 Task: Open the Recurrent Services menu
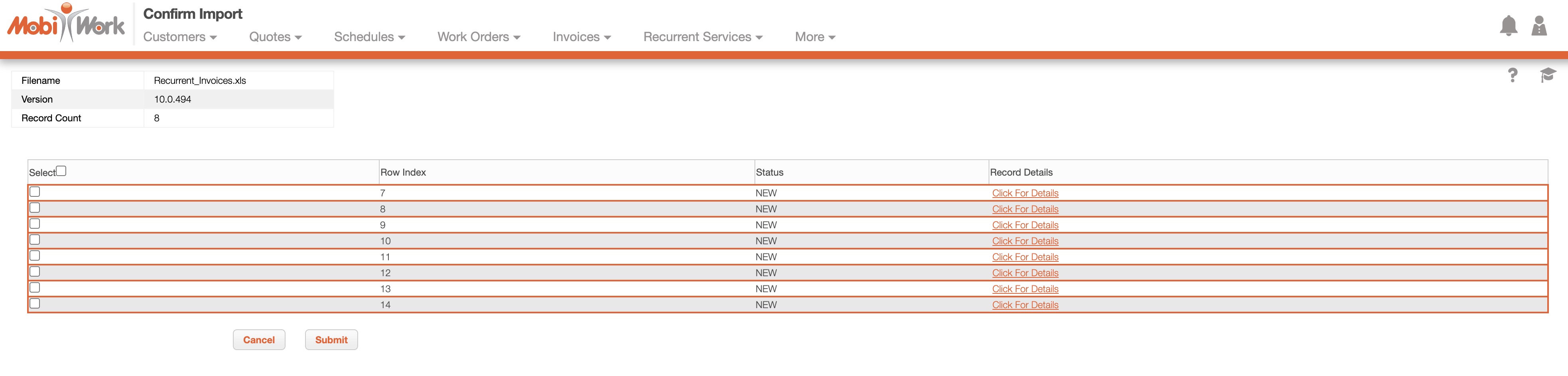click(702, 37)
